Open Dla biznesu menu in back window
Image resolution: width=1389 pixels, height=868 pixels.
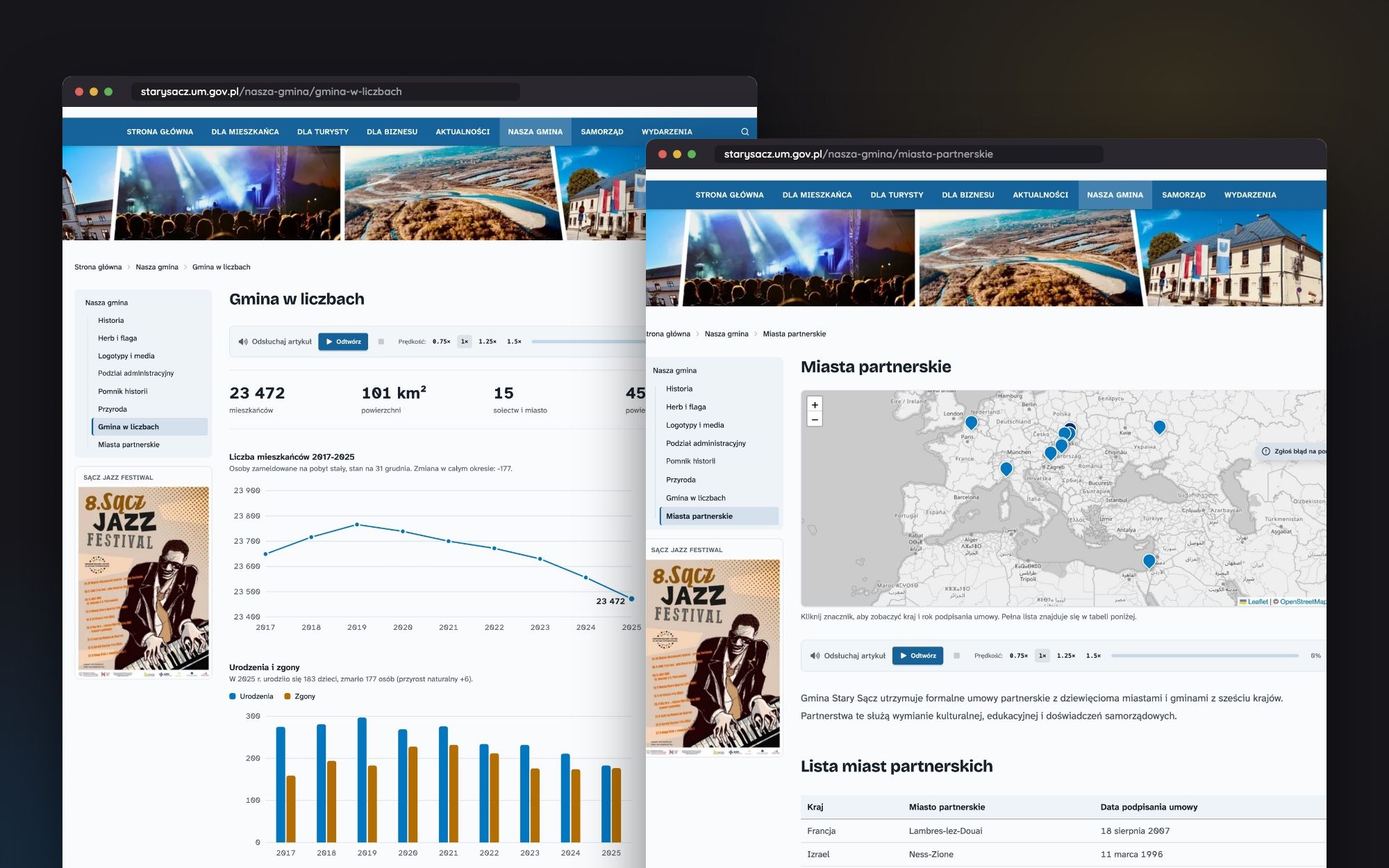click(392, 132)
